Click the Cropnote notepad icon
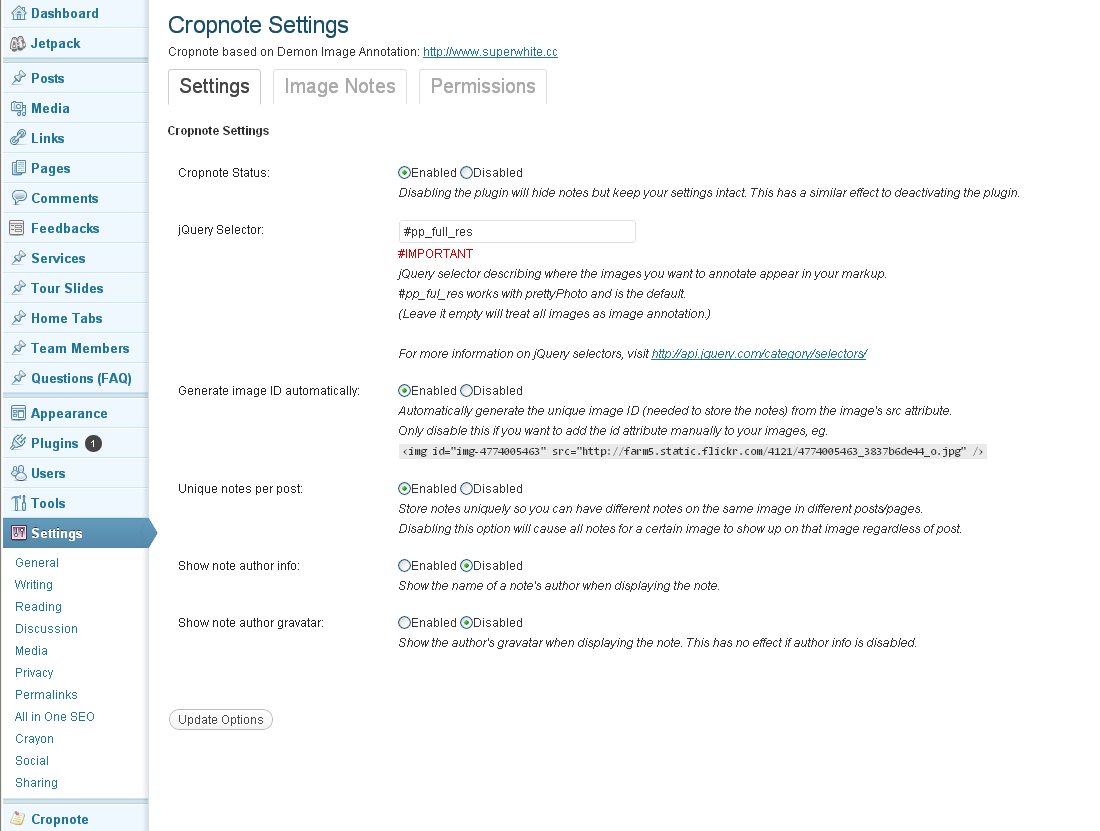This screenshot has height=831, width=1100. pos(18,819)
